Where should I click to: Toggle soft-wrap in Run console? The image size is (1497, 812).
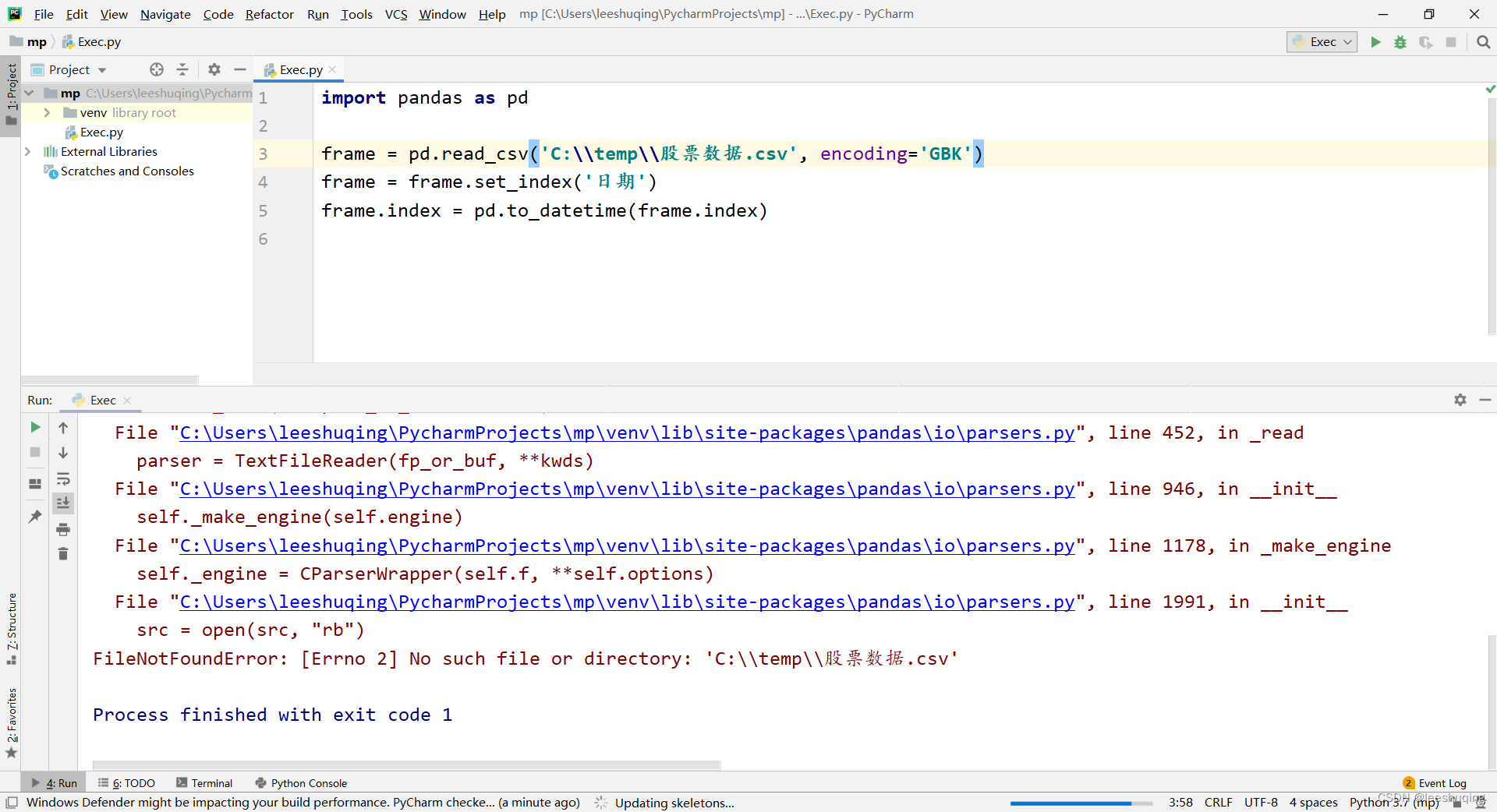click(63, 478)
